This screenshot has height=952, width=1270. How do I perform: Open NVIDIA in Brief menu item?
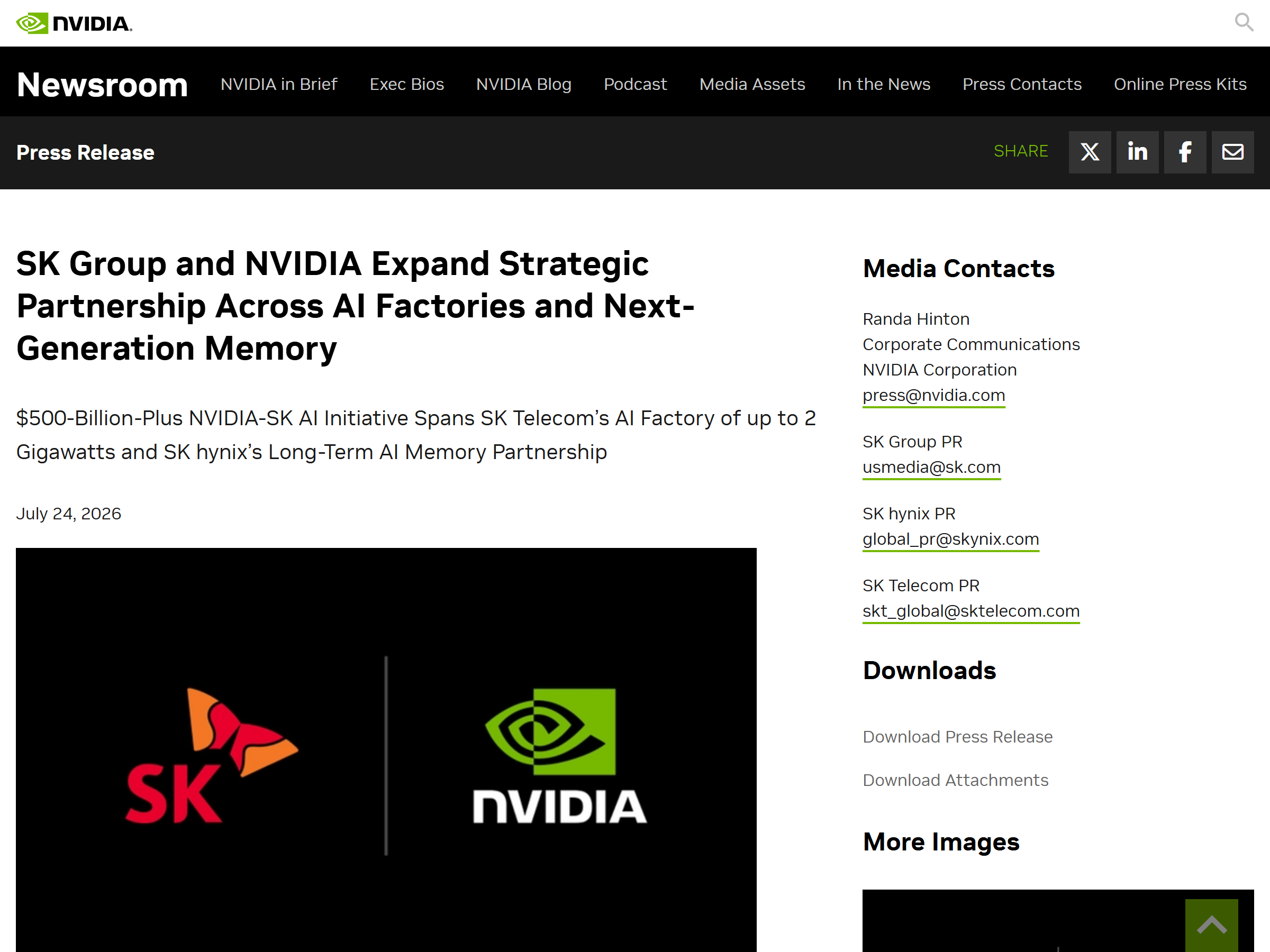pos(279,84)
